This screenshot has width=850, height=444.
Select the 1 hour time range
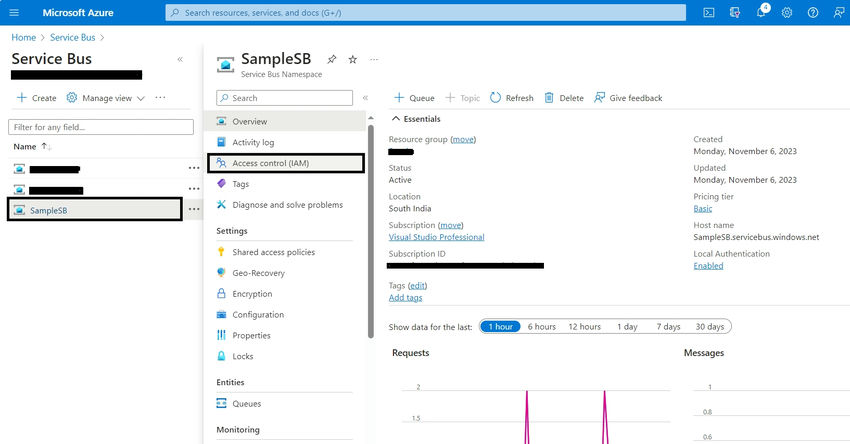500,326
